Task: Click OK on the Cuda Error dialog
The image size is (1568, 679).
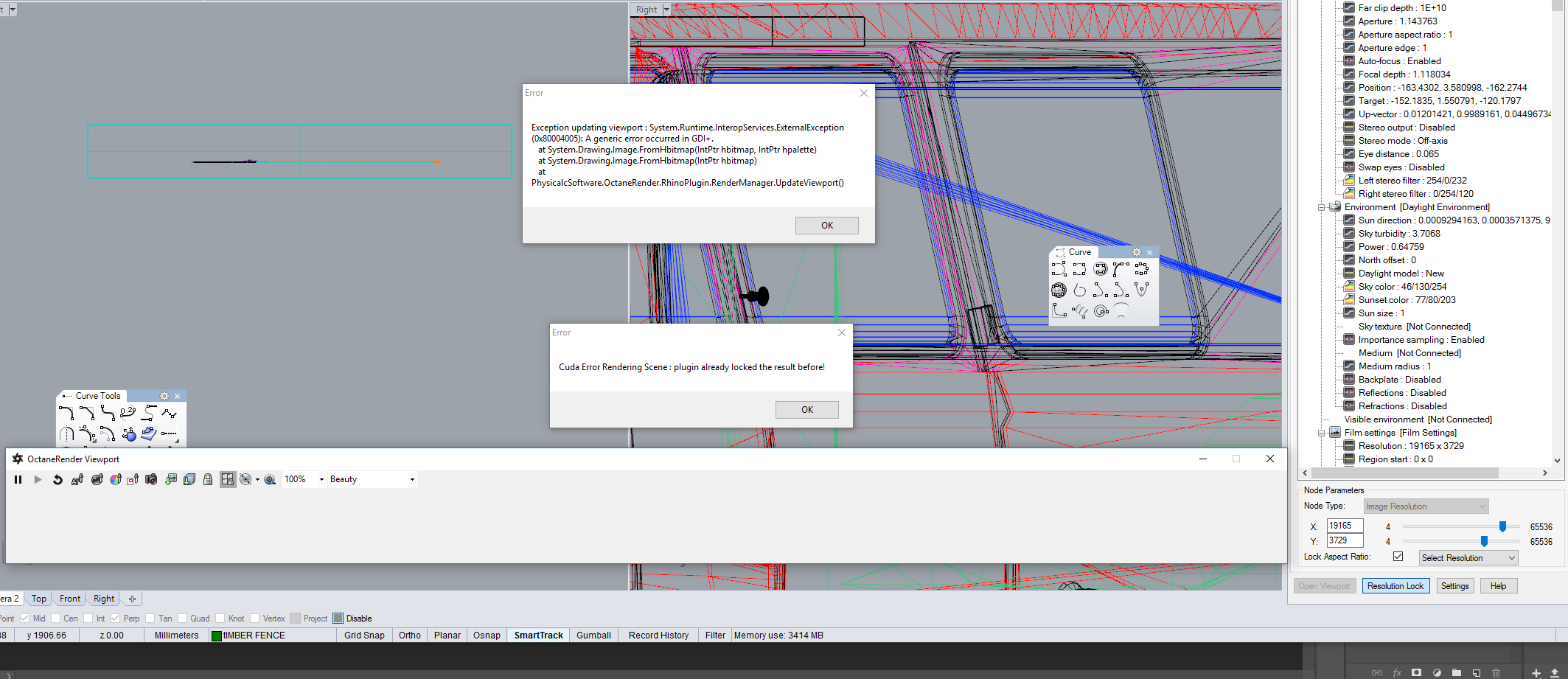Action: [x=807, y=410]
